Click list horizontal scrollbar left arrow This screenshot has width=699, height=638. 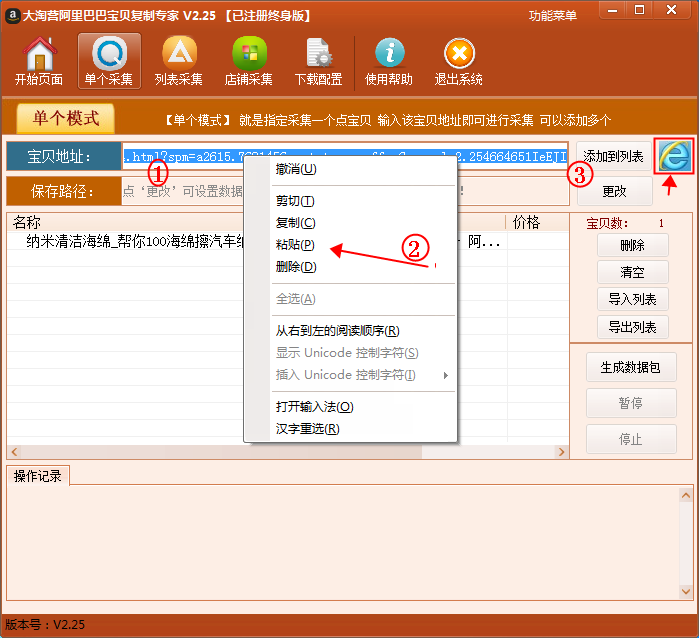14,452
